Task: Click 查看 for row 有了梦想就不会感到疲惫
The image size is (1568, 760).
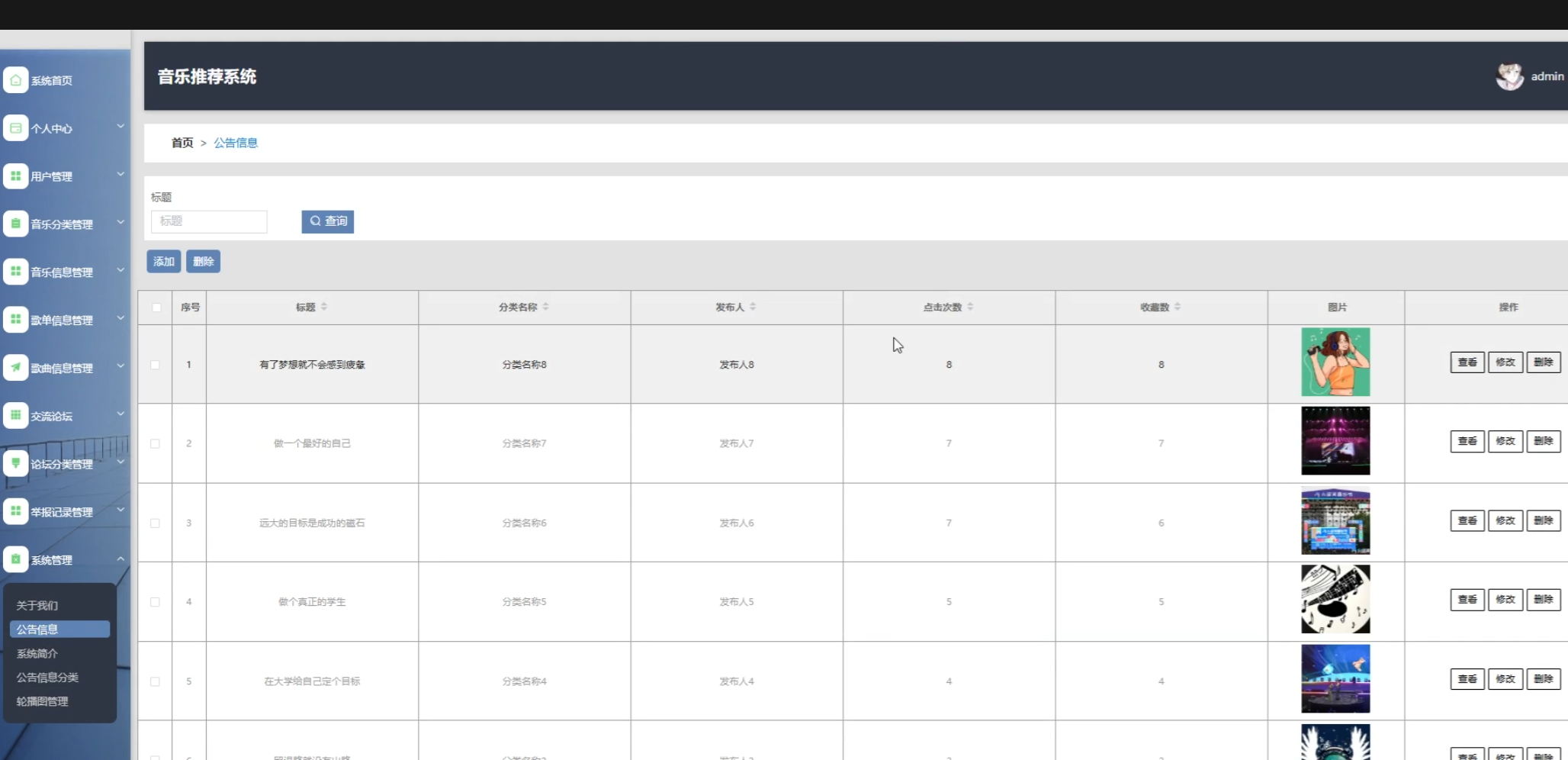Action: point(1467,362)
